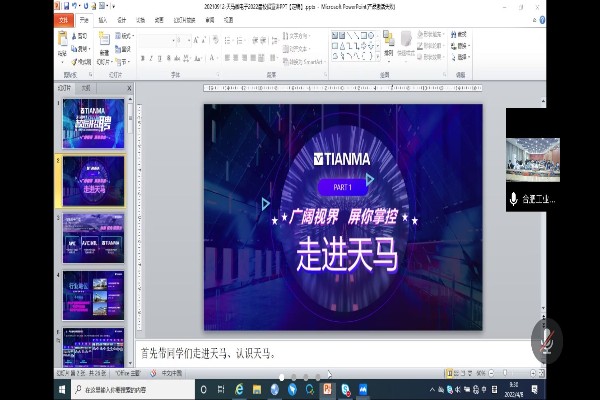Switch to the Insert ribbon tab
600x400 pixels.
[103, 19]
